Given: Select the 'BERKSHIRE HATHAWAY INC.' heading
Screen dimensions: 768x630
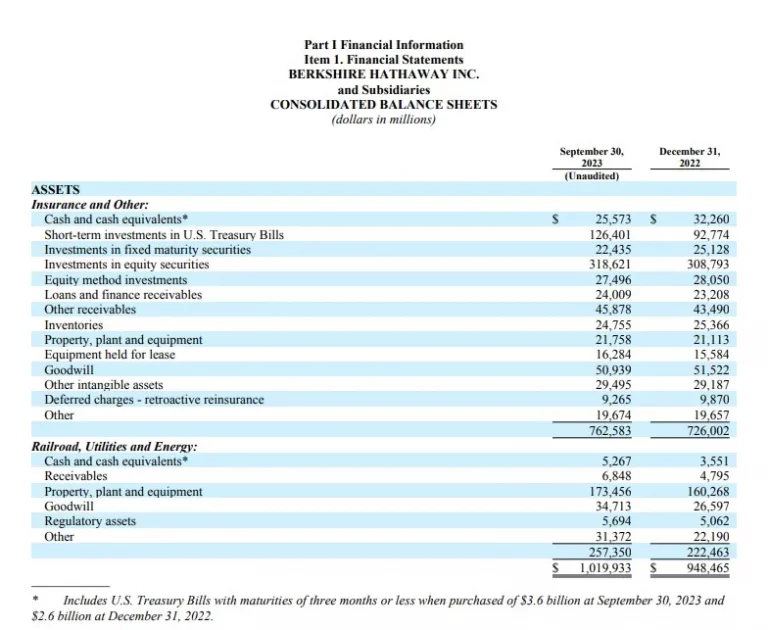Looking at the screenshot, I should [383, 75].
